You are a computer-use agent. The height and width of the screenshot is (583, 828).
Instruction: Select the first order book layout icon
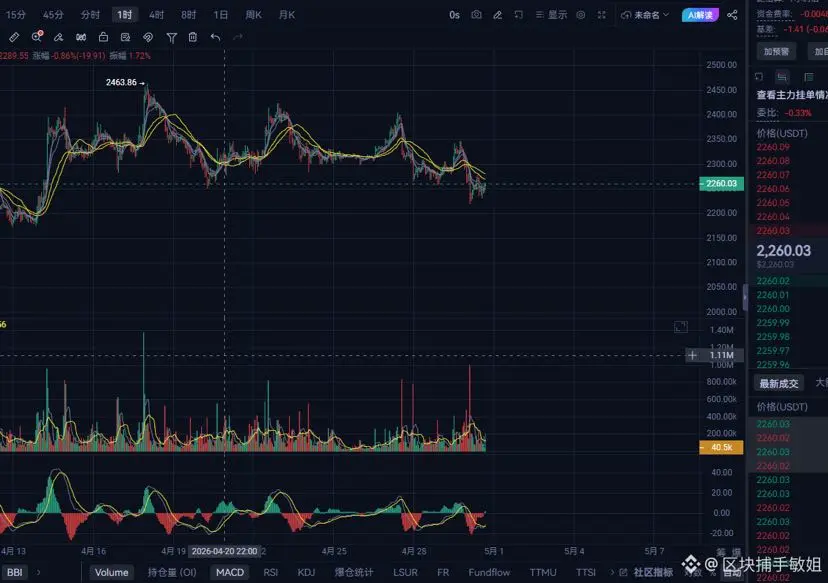click(759, 77)
